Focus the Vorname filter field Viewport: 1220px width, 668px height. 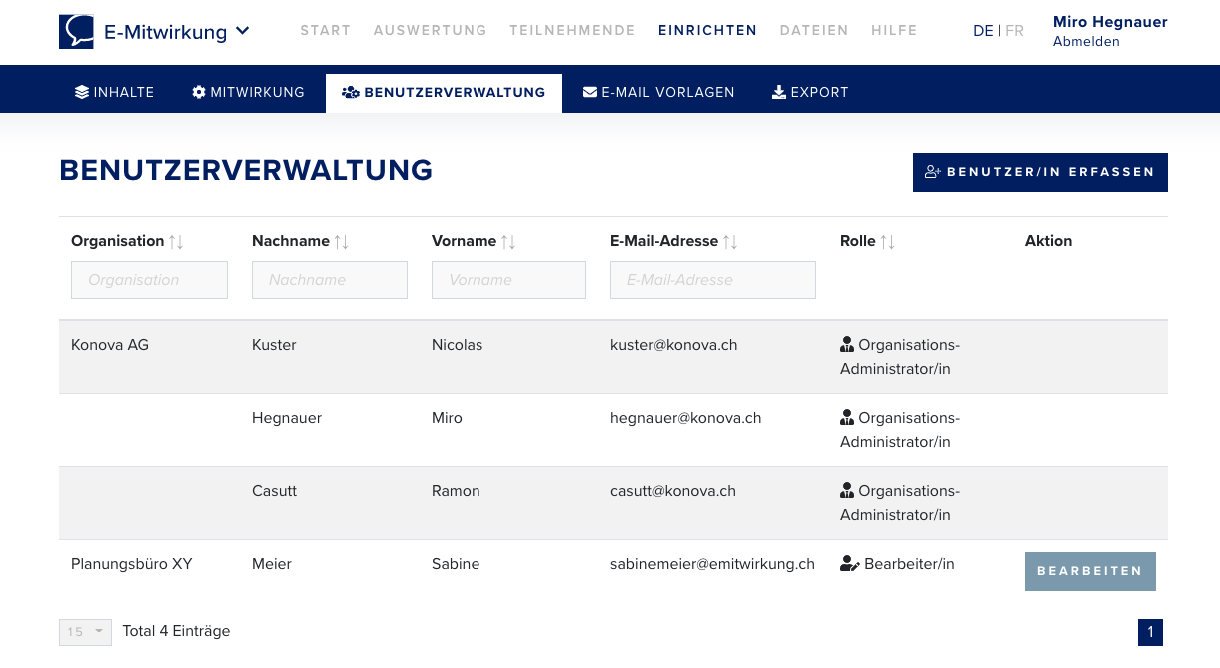pos(509,280)
